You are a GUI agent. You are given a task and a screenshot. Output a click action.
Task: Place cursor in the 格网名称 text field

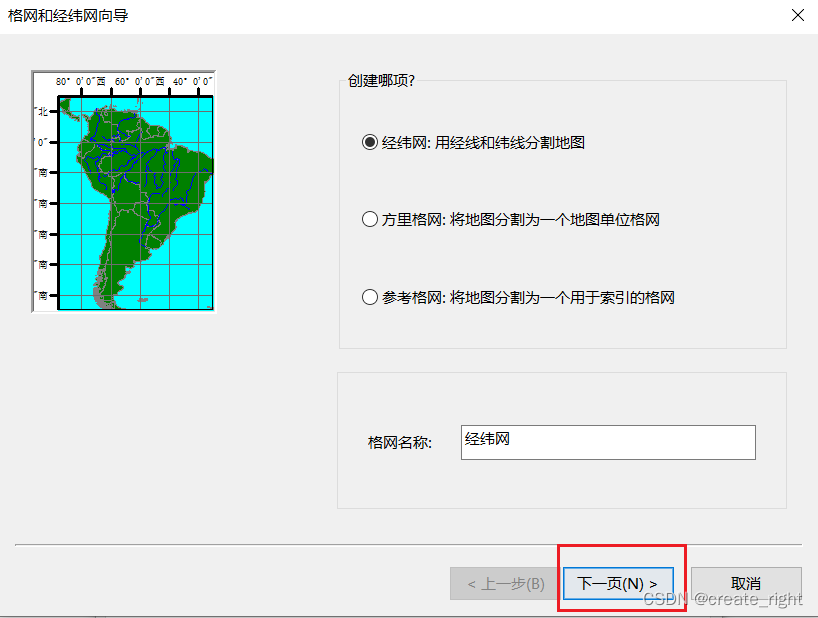pos(608,442)
